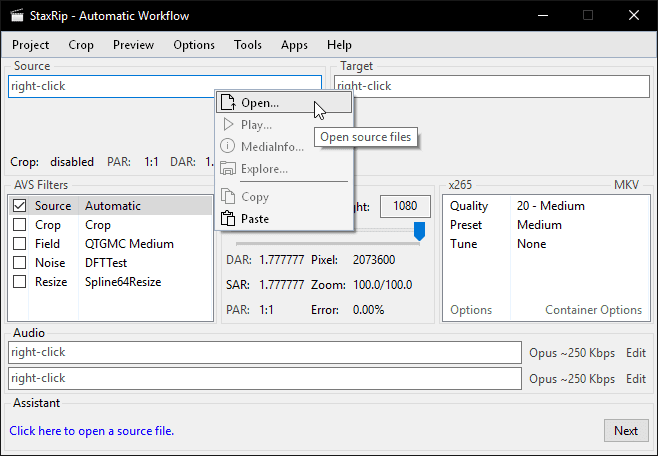Enable the Crop filter checkbox

coord(19,224)
